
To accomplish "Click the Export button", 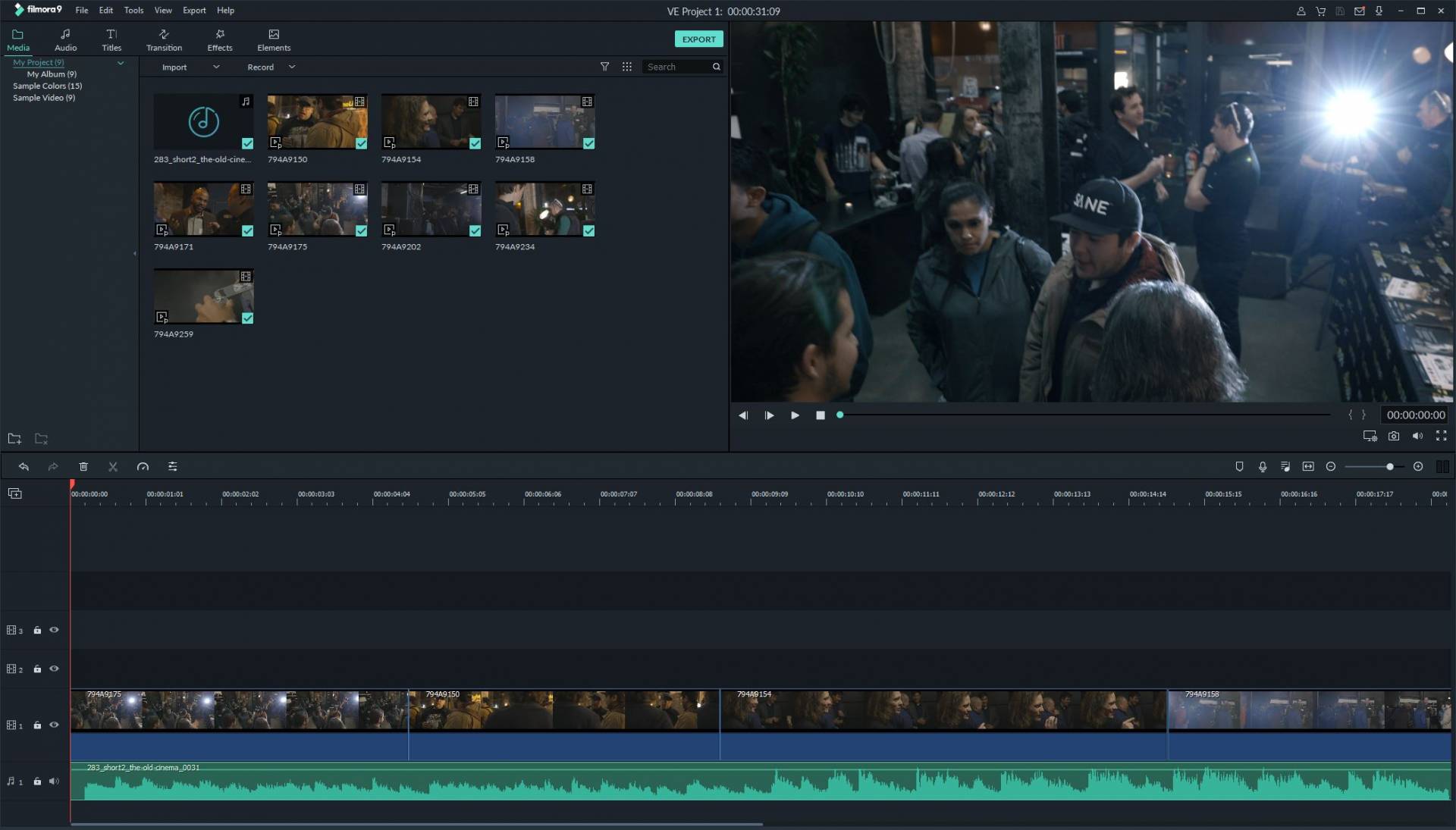I will (x=698, y=39).
